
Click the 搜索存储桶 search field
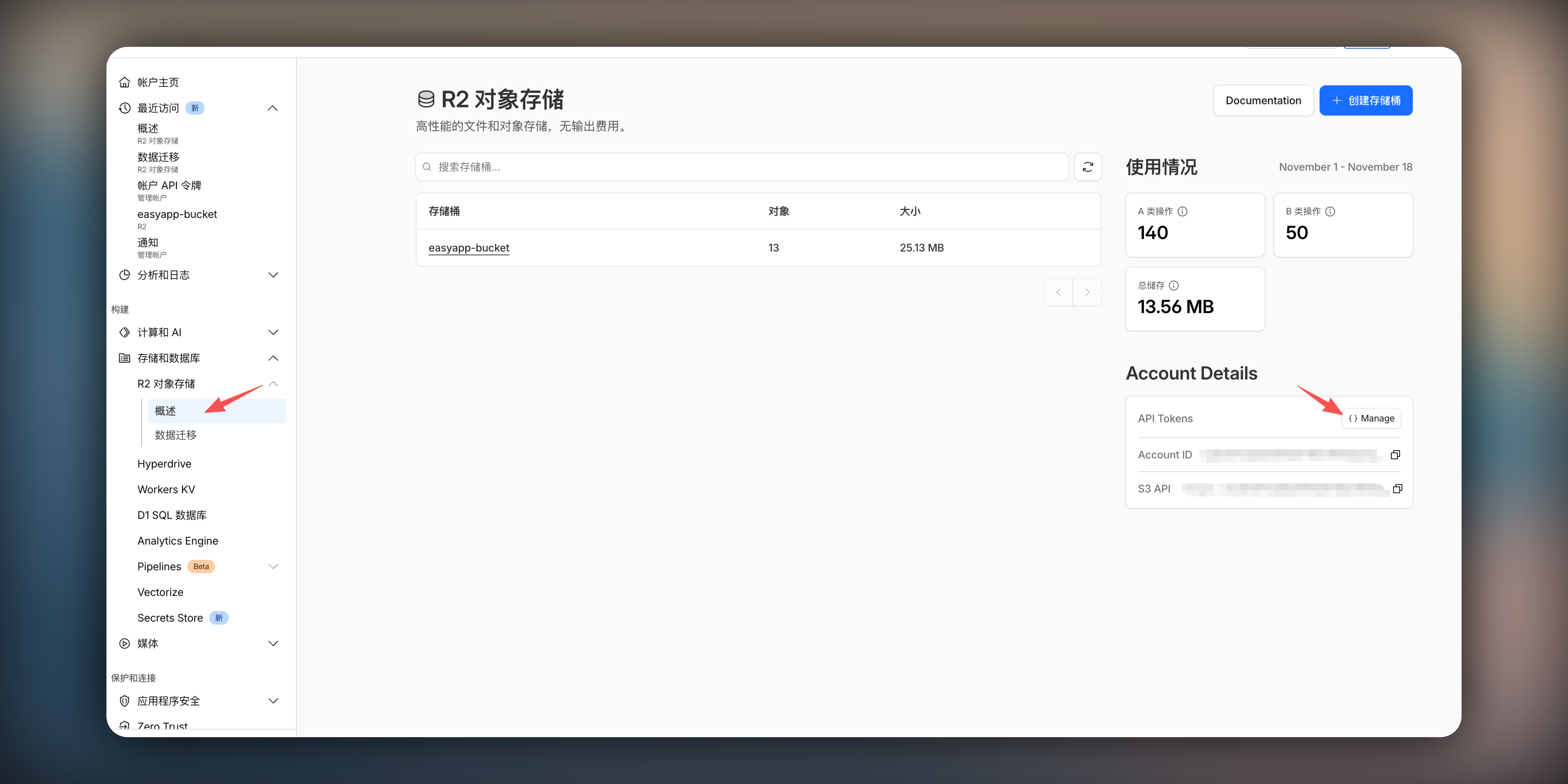click(x=742, y=167)
